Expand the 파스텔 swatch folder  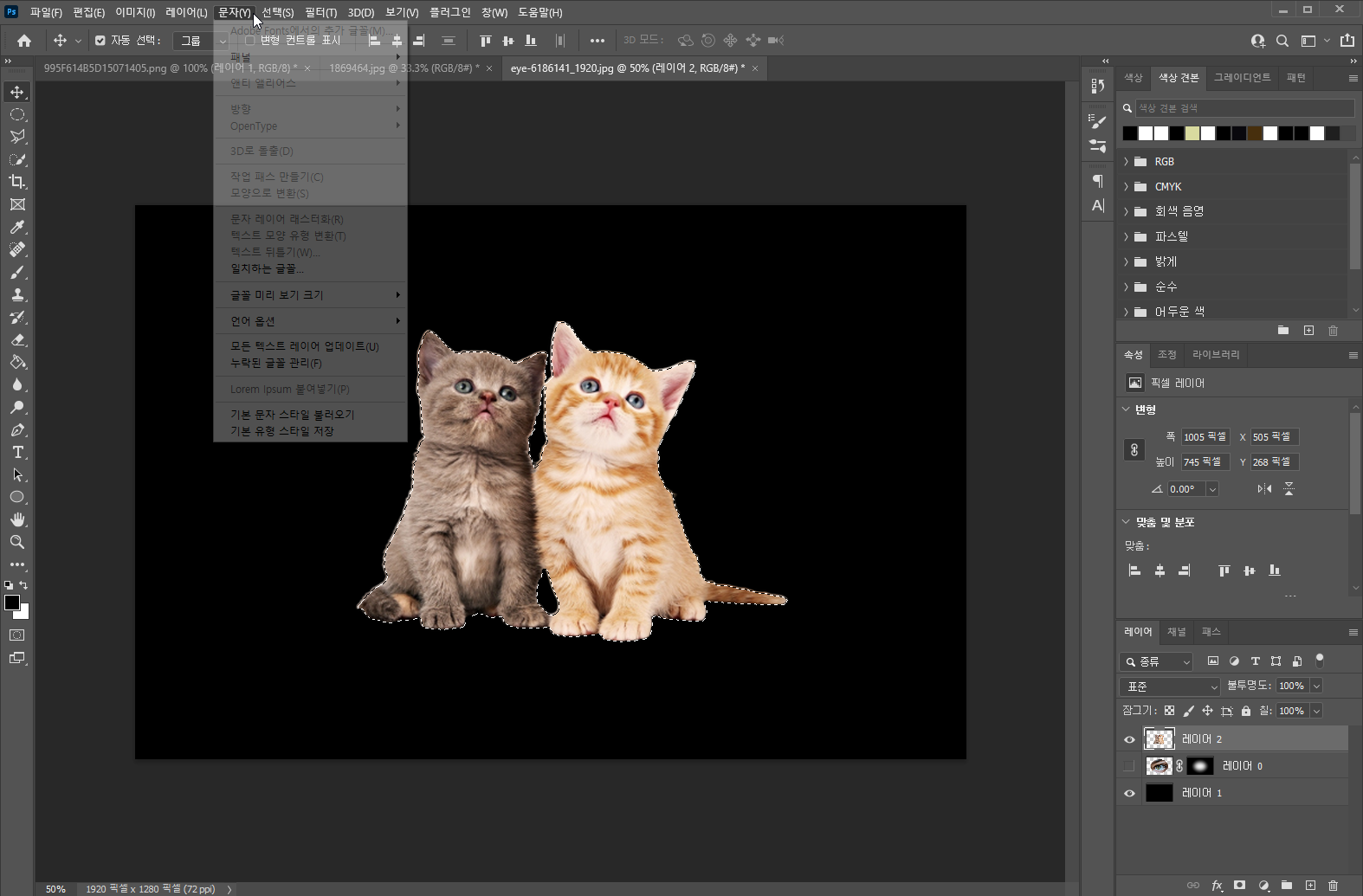1126,236
